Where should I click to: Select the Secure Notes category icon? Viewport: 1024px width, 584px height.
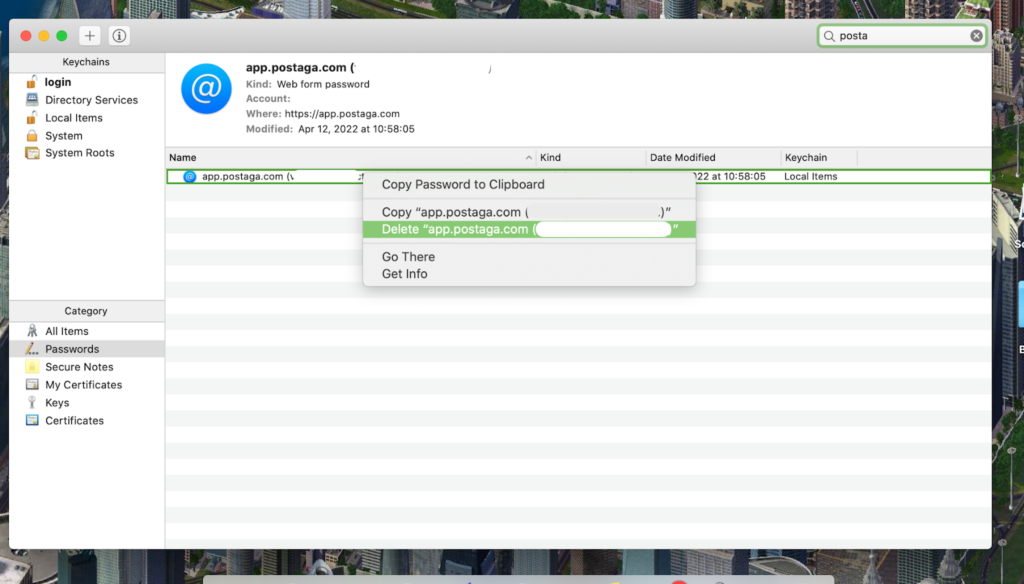pyautogui.click(x=32, y=367)
